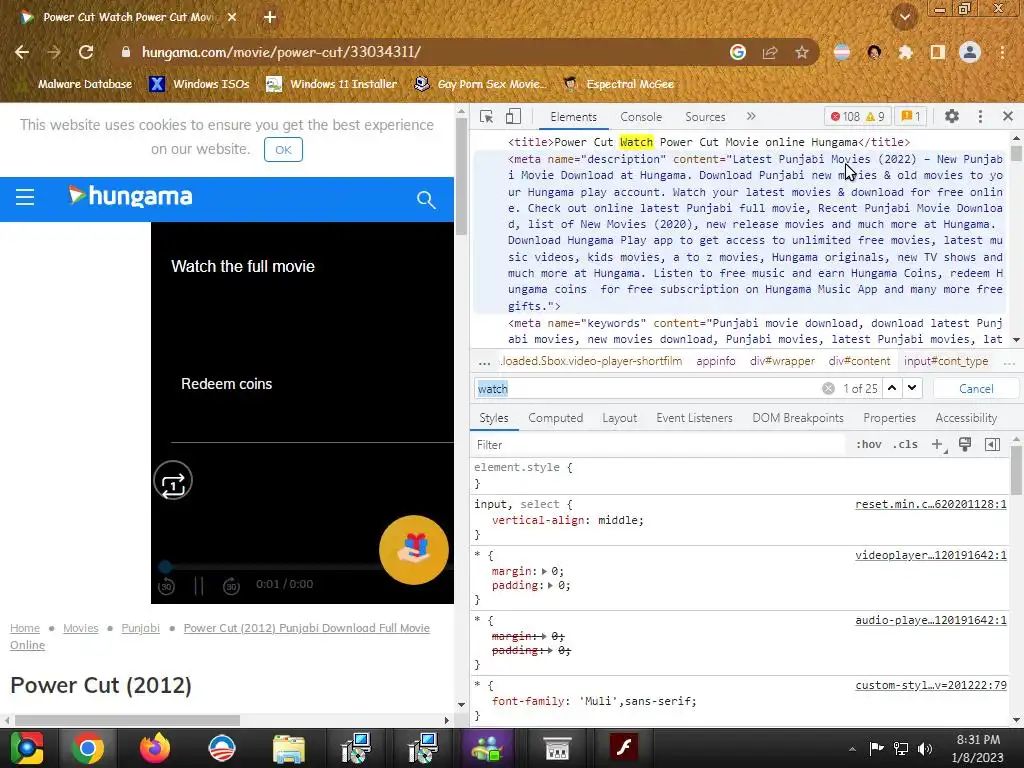The height and width of the screenshot is (768, 1024).
Task: Select appinfo in the breadcrumb
Action: pos(715,361)
